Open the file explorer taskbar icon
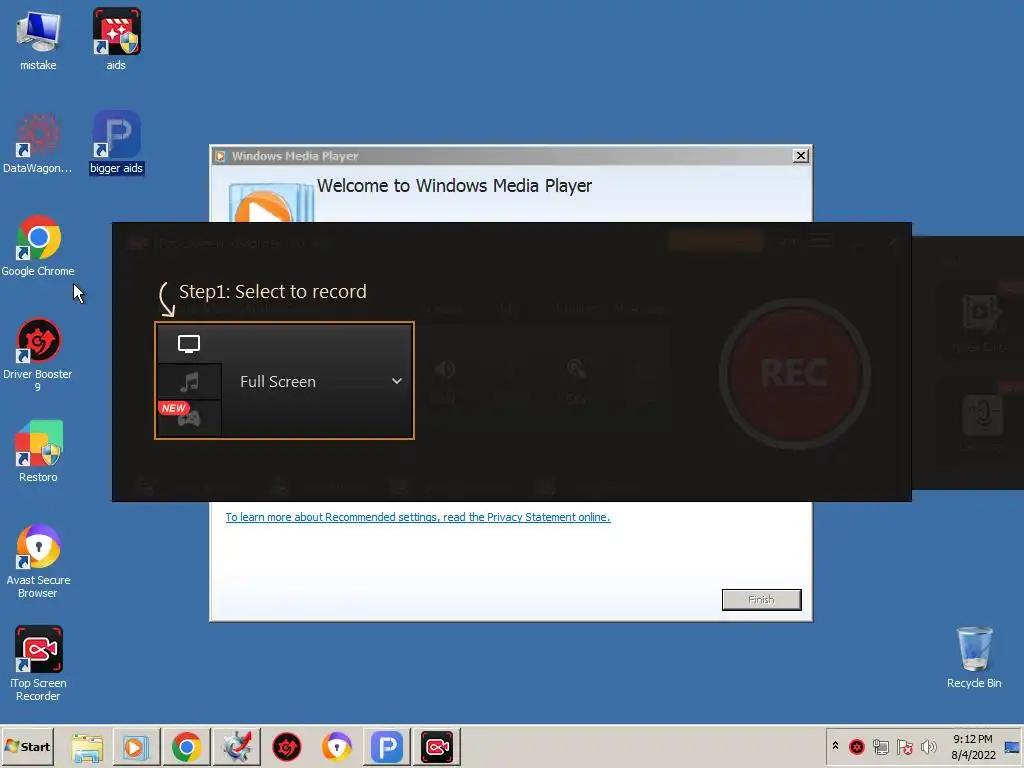Image resolution: width=1024 pixels, height=768 pixels. click(x=87, y=747)
